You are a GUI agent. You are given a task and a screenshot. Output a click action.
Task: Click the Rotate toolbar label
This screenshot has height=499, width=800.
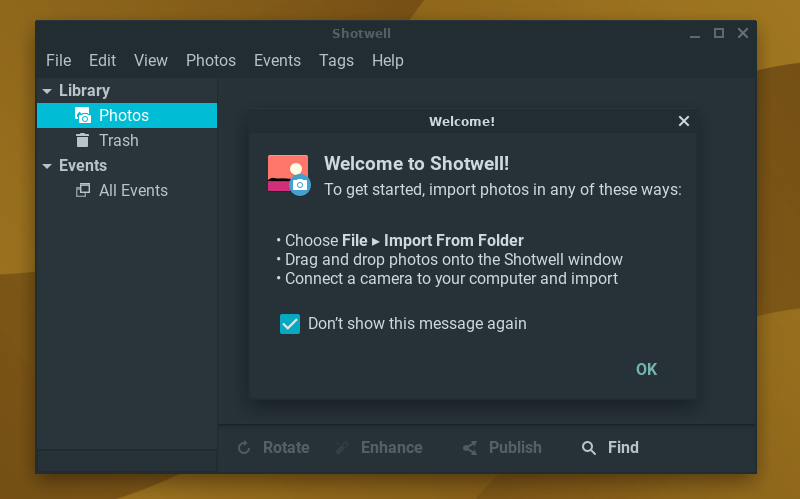[286, 447]
